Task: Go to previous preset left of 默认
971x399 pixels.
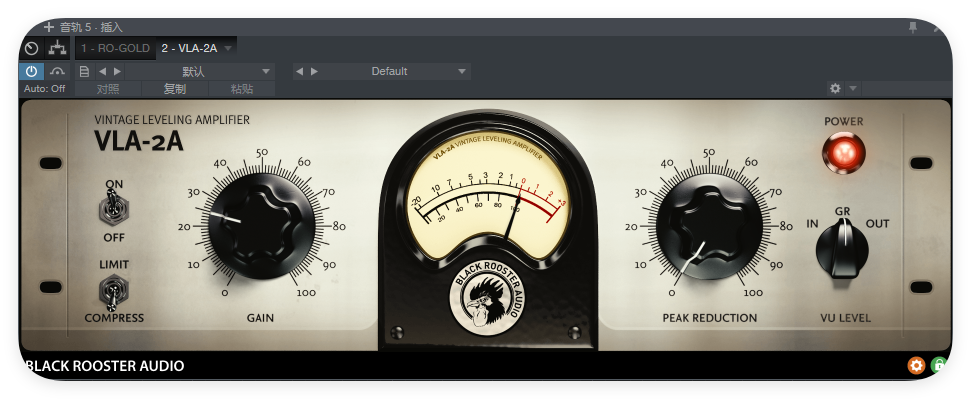Action: pyautogui.click(x=102, y=71)
